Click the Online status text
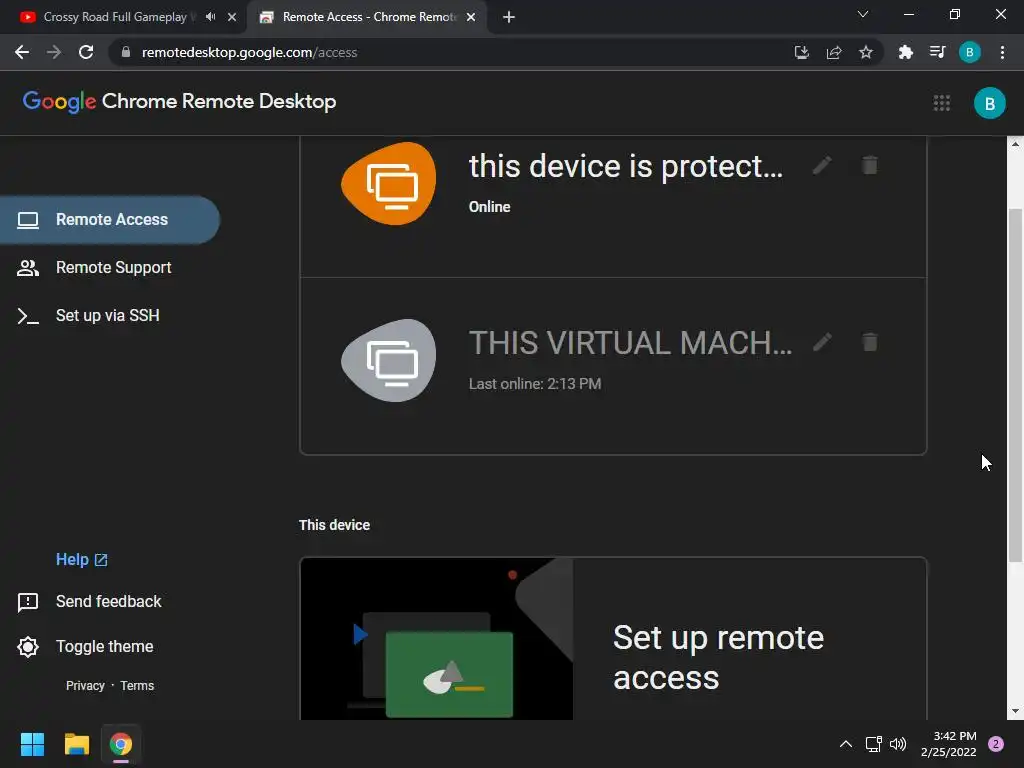Screen dimensions: 1024x768 point(489,207)
